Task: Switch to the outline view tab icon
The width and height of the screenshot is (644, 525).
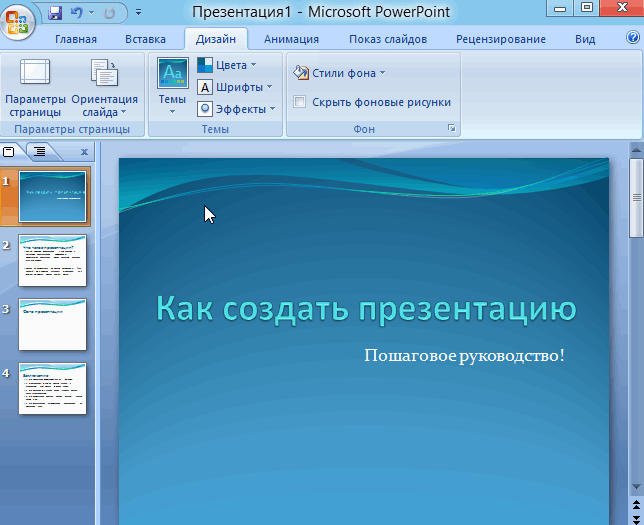Action: (39, 152)
